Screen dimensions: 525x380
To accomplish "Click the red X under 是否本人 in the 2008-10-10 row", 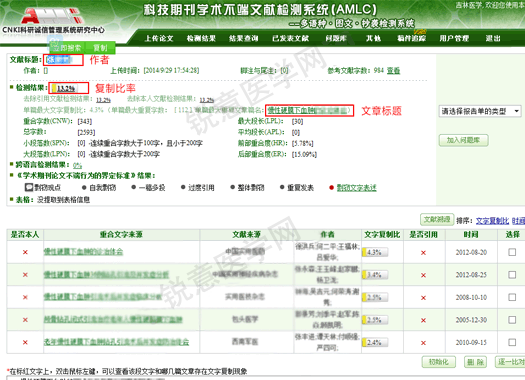I will pyautogui.click(x=25, y=297).
